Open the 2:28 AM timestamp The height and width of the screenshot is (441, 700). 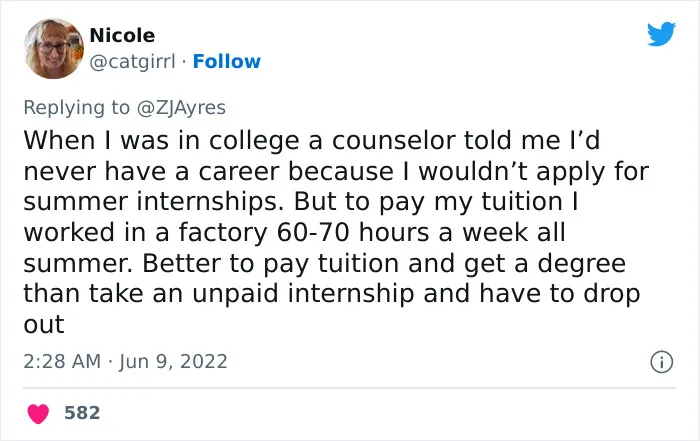(62, 362)
